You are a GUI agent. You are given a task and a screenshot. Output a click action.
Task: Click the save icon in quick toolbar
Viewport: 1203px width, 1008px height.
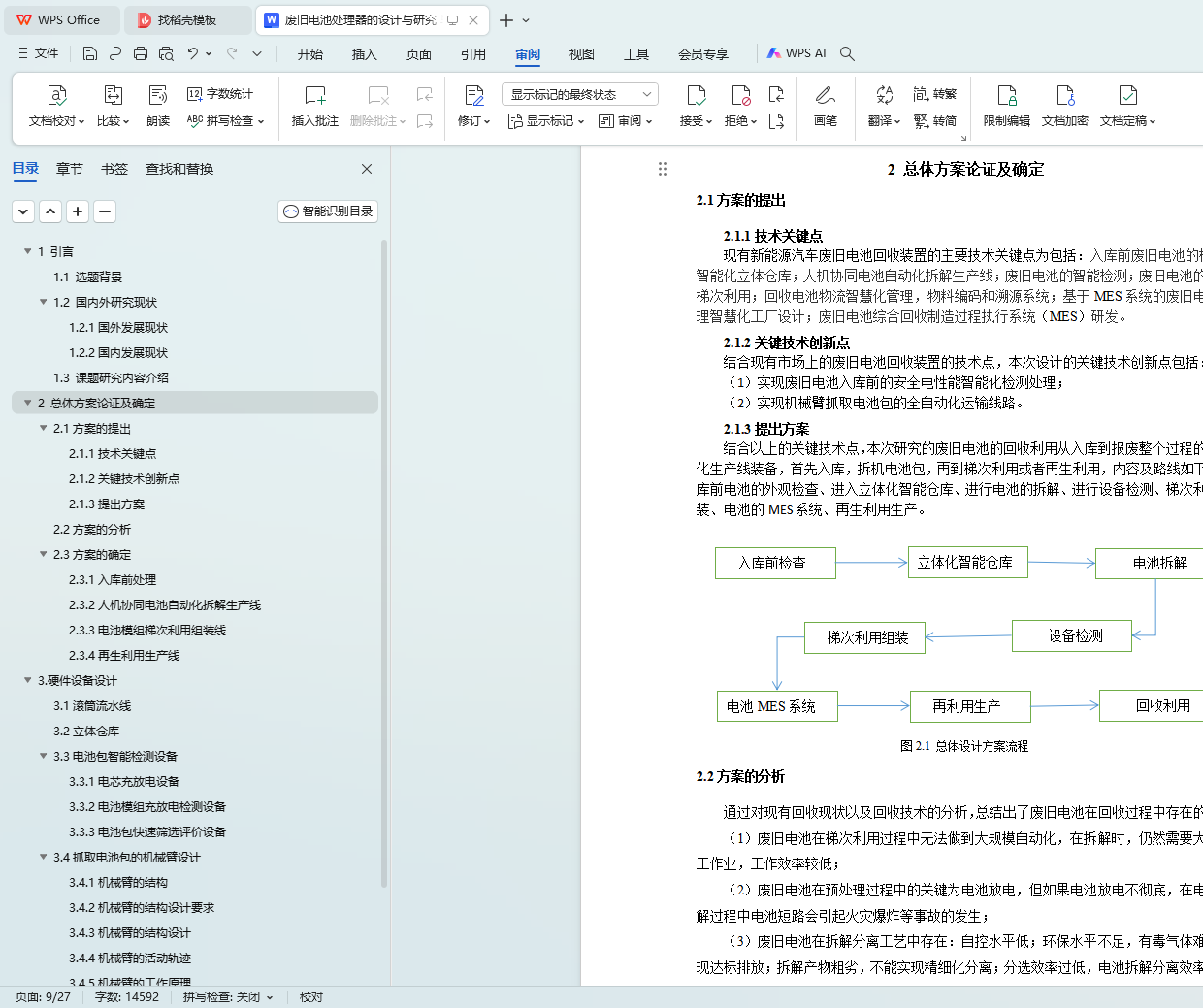(x=90, y=53)
